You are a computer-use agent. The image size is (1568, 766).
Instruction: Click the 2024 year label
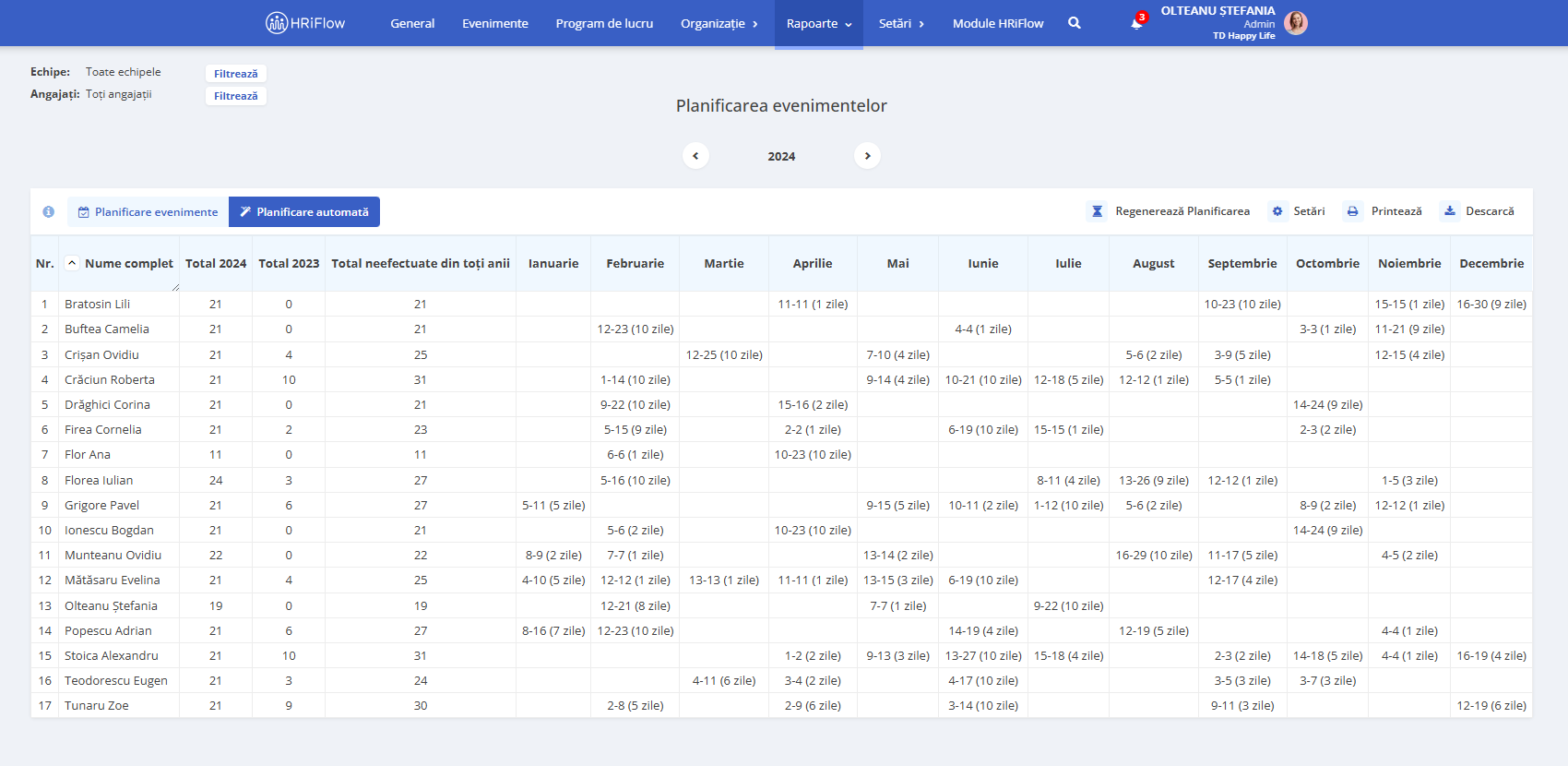(x=781, y=156)
